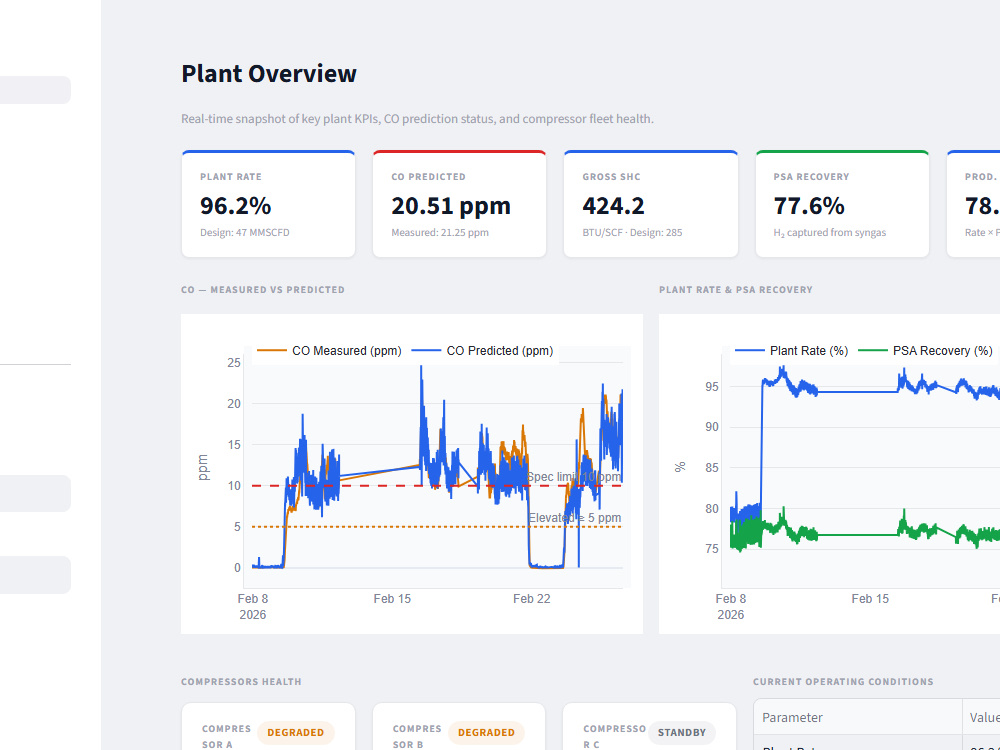Click the ppm y-axis title of the CO chart

coord(203,467)
